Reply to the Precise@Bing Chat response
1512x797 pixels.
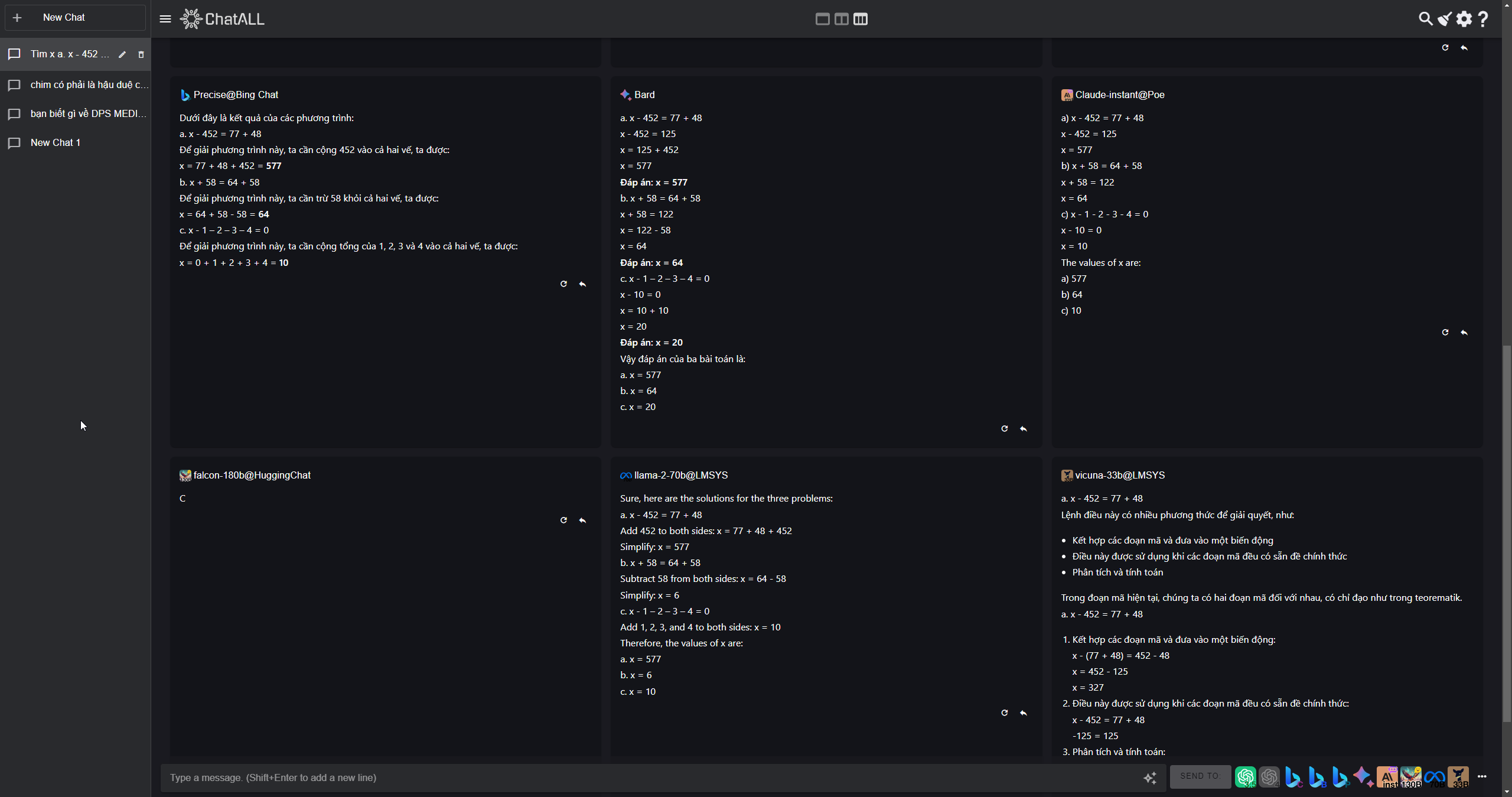582,284
